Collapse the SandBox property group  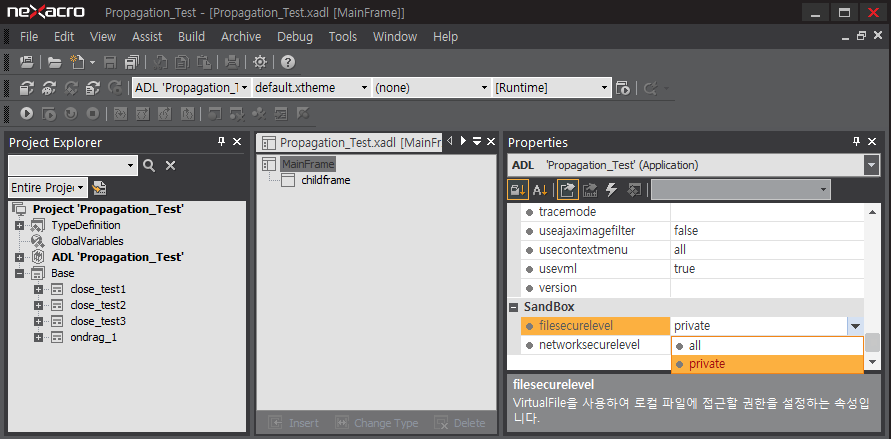pyautogui.click(x=514, y=307)
